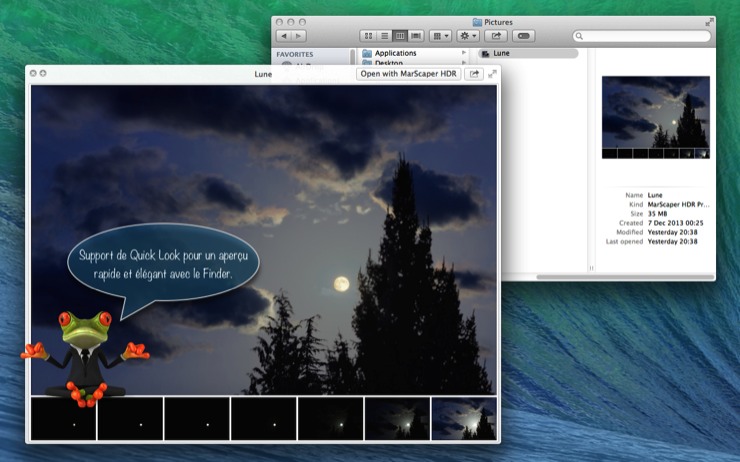Click the Finder toolbar Share button
740x462 pixels.
click(497, 36)
